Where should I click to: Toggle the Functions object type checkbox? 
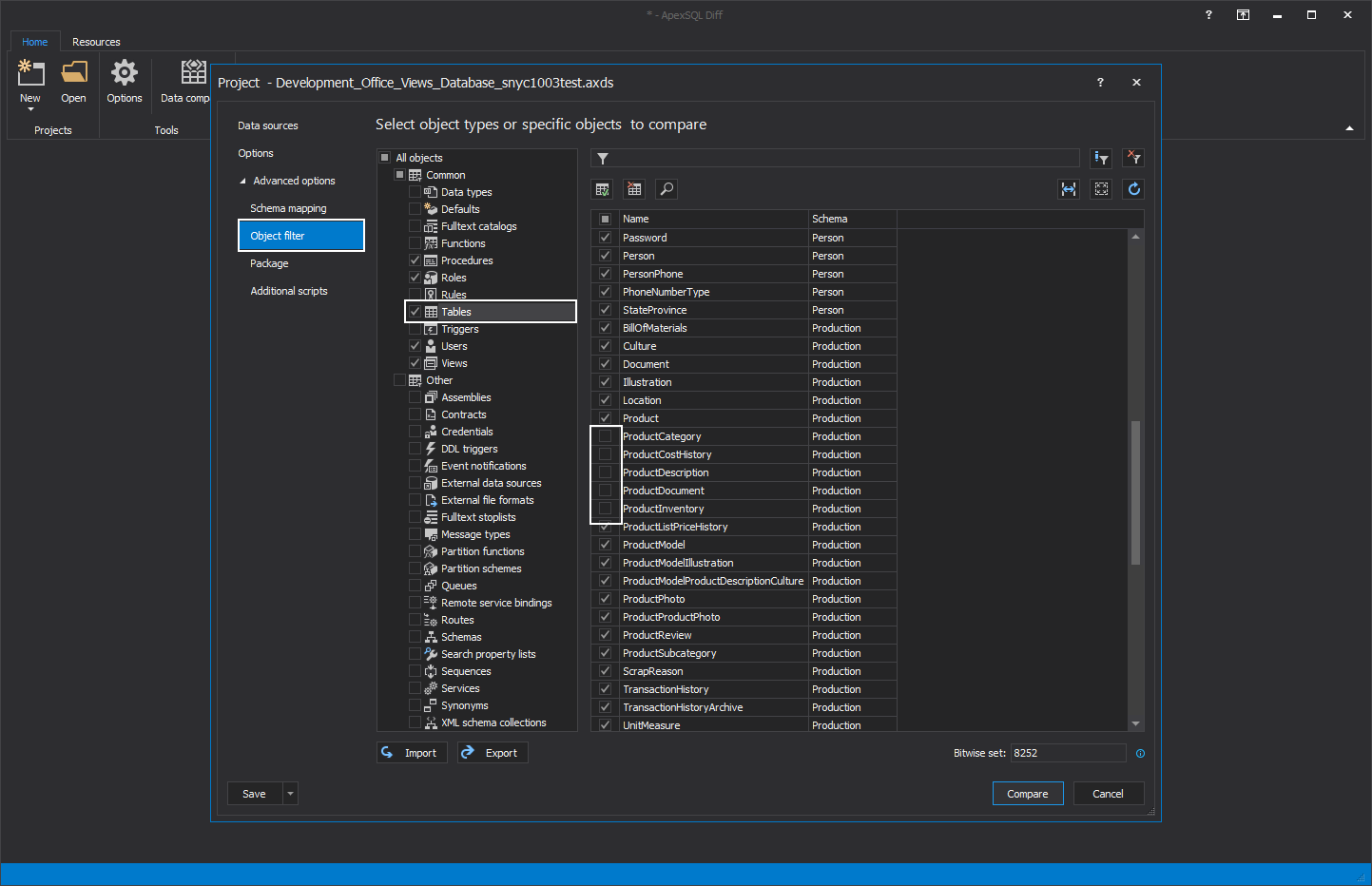pyautogui.click(x=415, y=243)
